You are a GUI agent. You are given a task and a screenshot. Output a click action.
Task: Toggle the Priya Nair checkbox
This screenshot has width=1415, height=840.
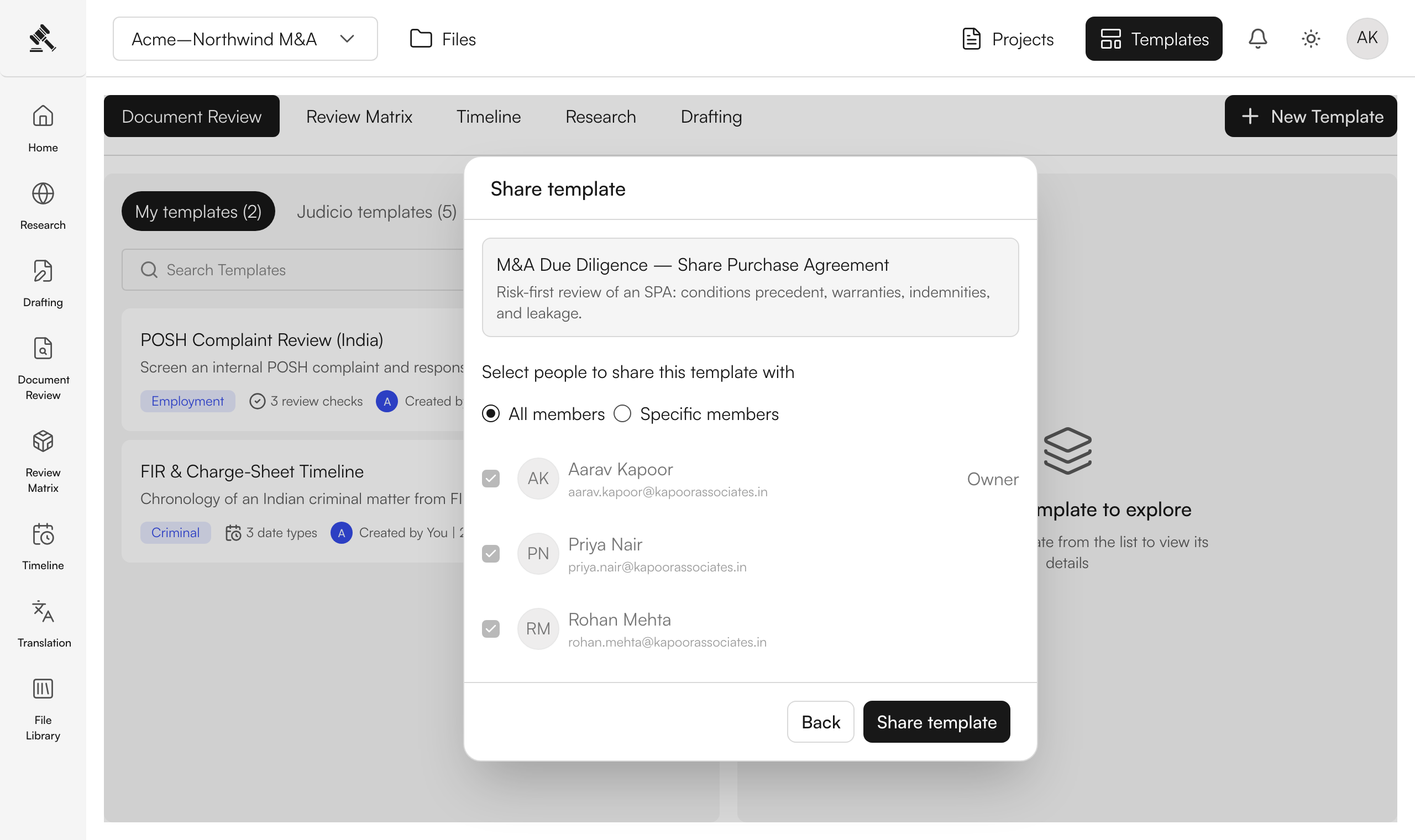tap(491, 554)
